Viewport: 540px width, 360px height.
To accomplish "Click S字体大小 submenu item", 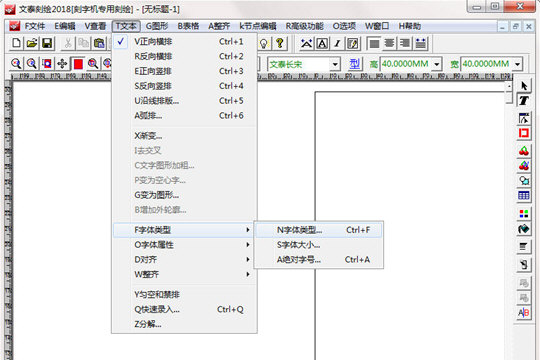I will pos(319,245).
